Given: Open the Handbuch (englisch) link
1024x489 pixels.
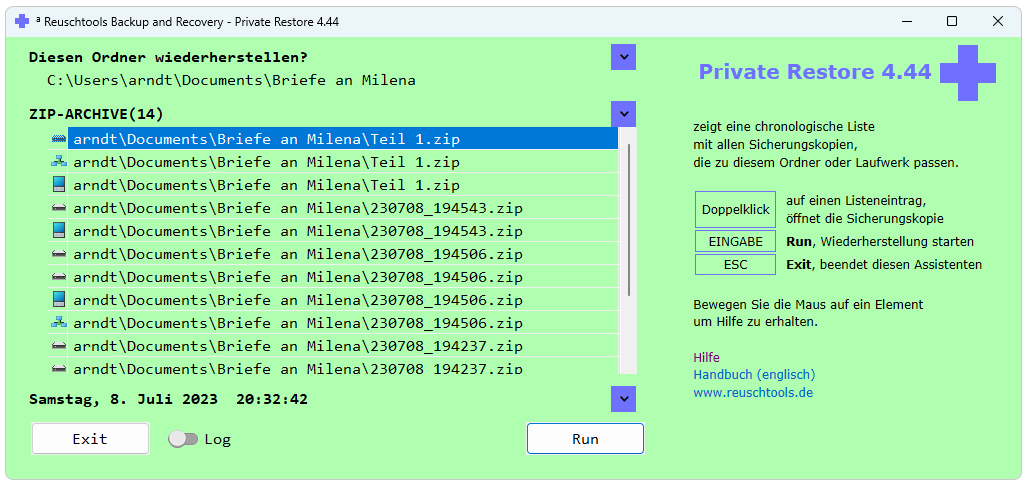Looking at the screenshot, I should [x=754, y=375].
